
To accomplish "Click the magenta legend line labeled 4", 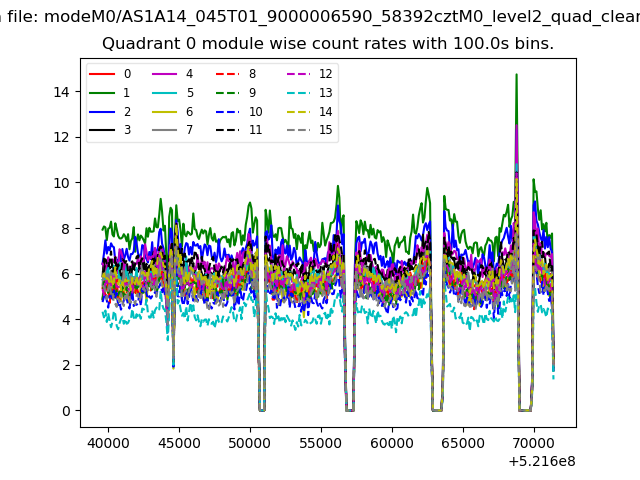I will tap(164, 74).
